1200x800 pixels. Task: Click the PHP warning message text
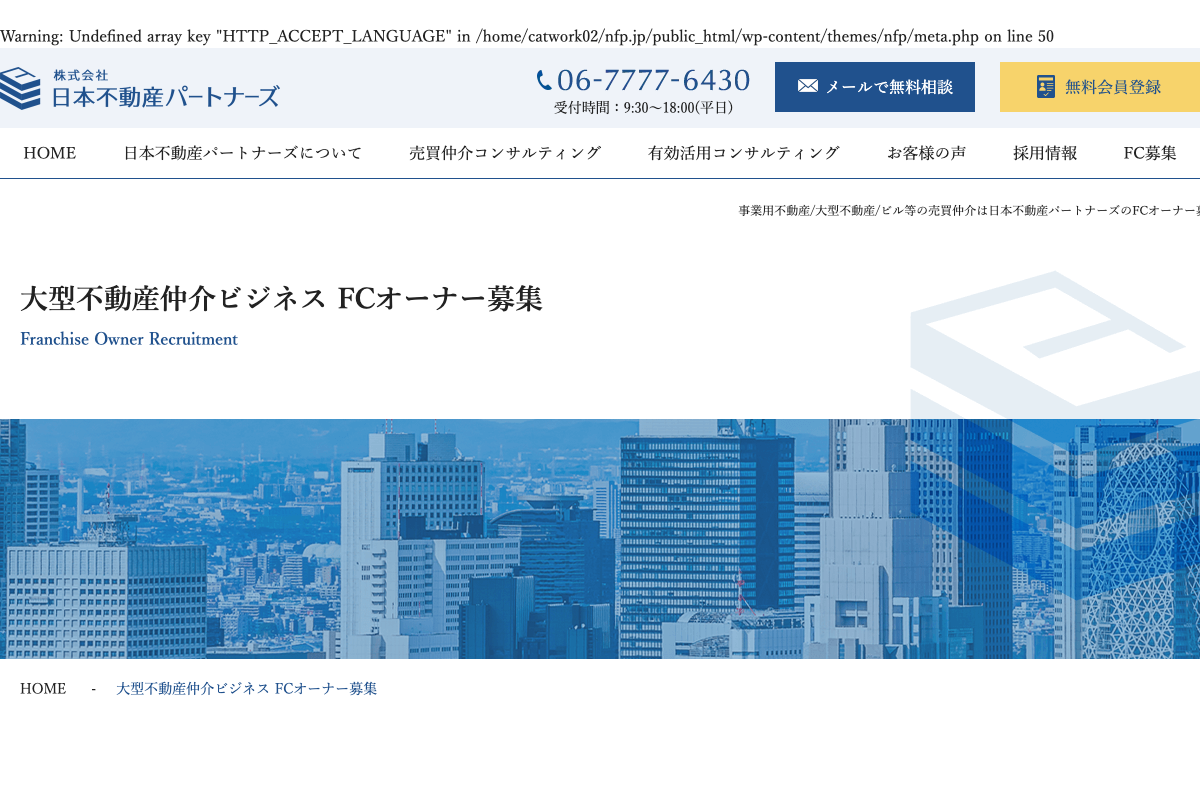click(527, 37)
